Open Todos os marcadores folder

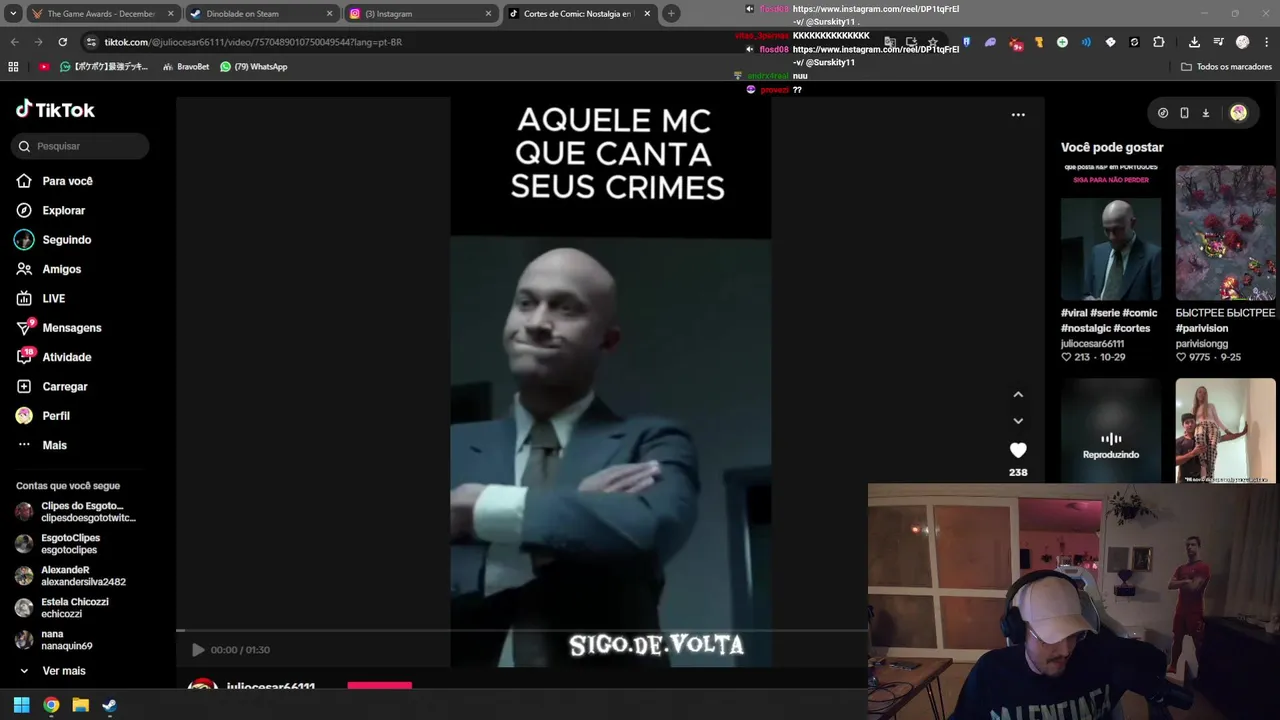click(x=1226, y=67)
